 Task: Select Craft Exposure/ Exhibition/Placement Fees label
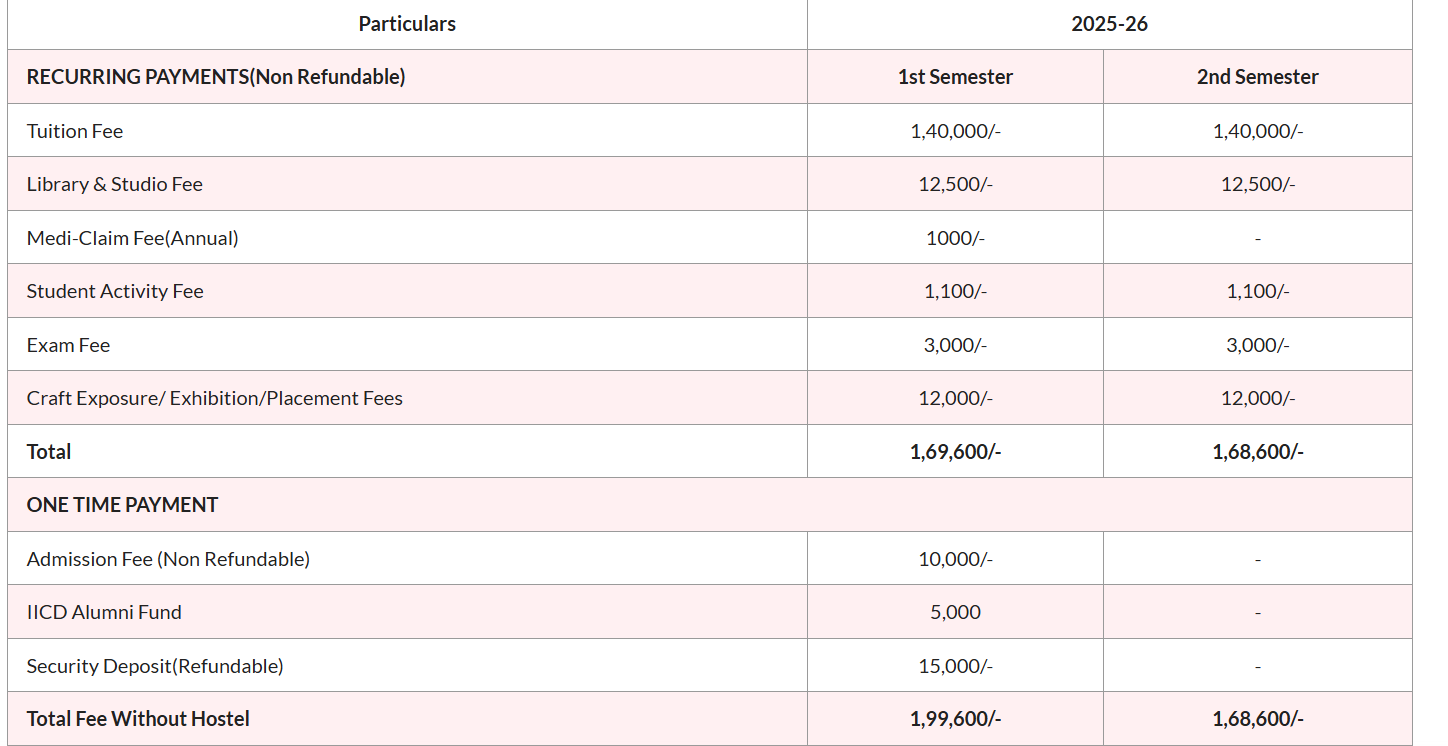click(215, 398)
